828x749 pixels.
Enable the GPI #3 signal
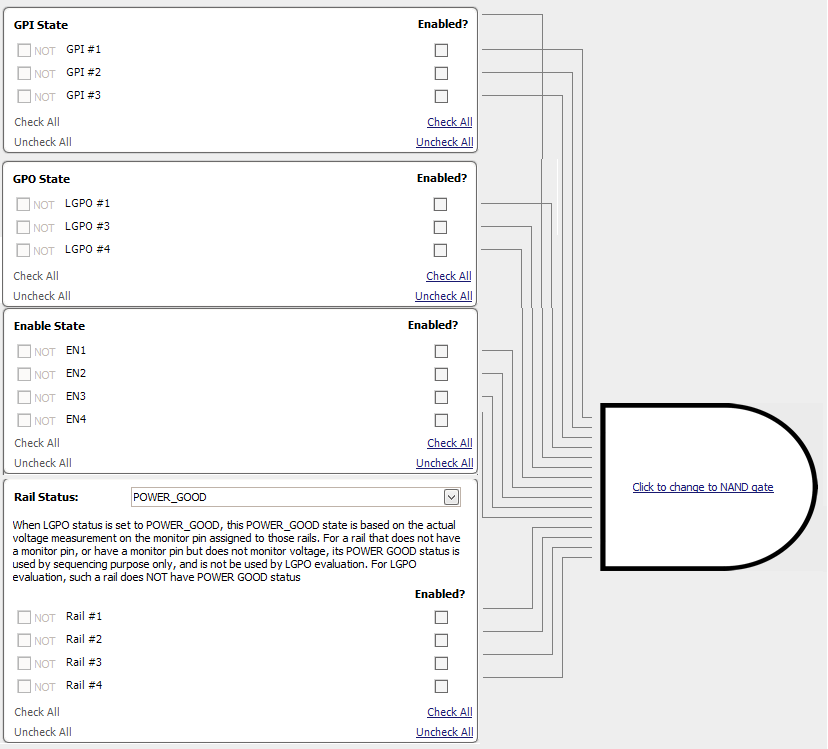coord(441,96)
